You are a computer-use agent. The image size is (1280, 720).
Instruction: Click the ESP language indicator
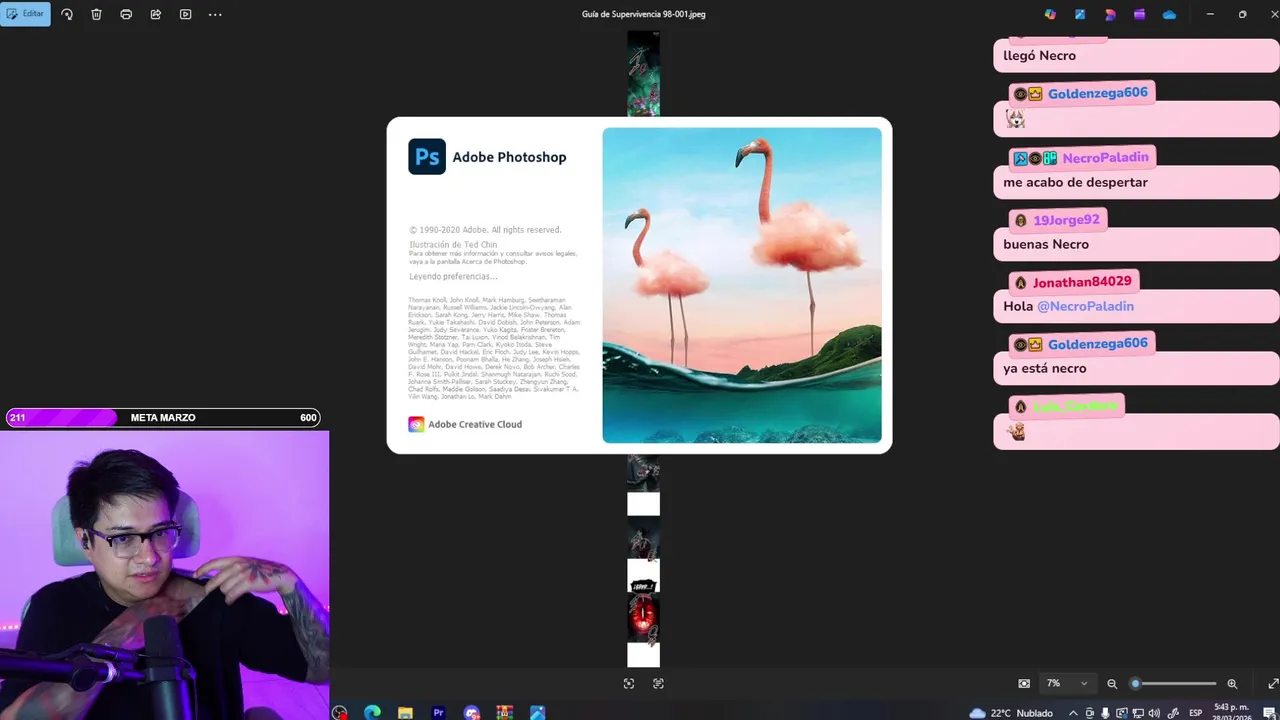pyautogui.click(x=1196, y=713)
